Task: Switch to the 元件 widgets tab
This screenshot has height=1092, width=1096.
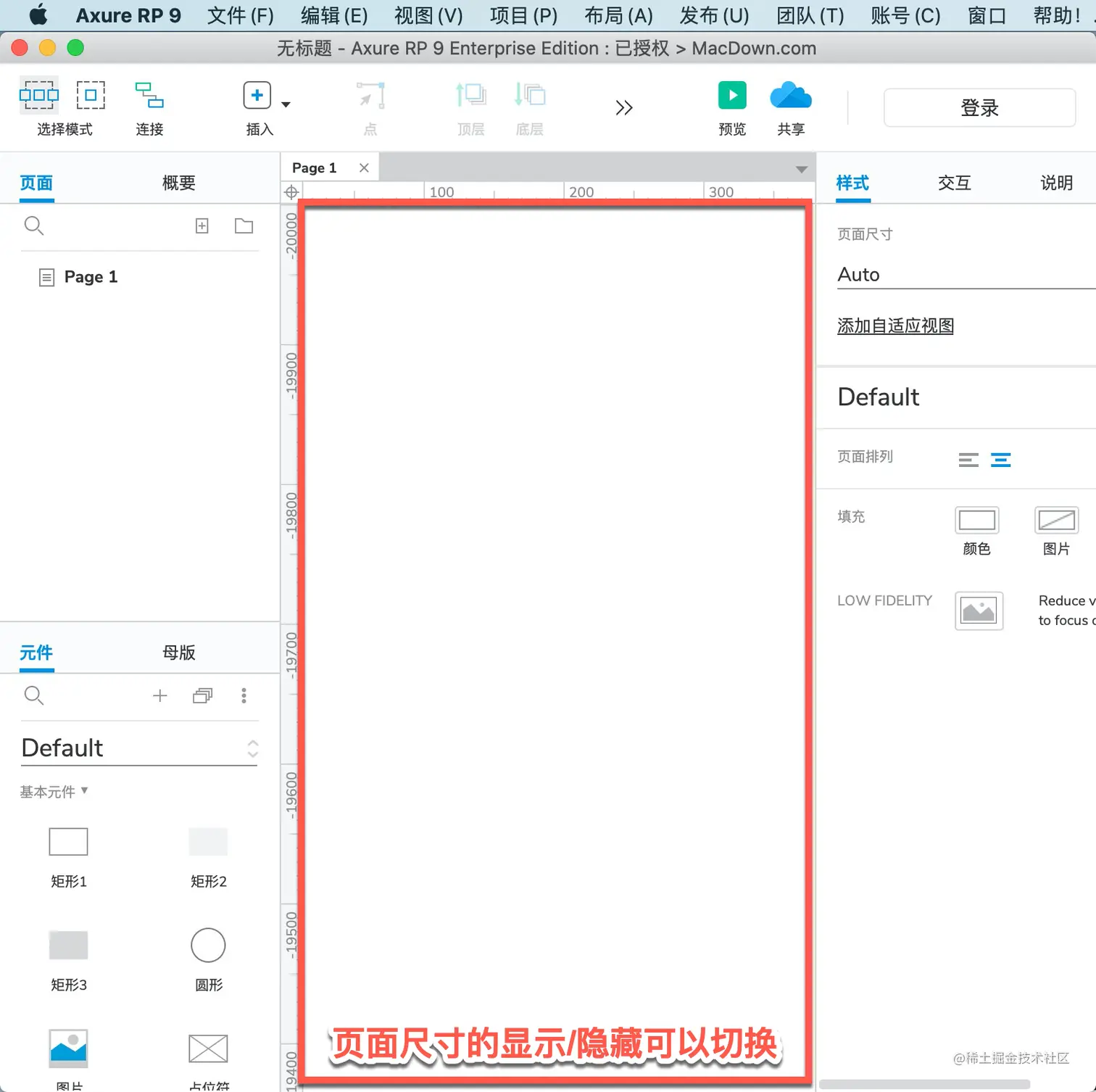Action: [36, 653]
